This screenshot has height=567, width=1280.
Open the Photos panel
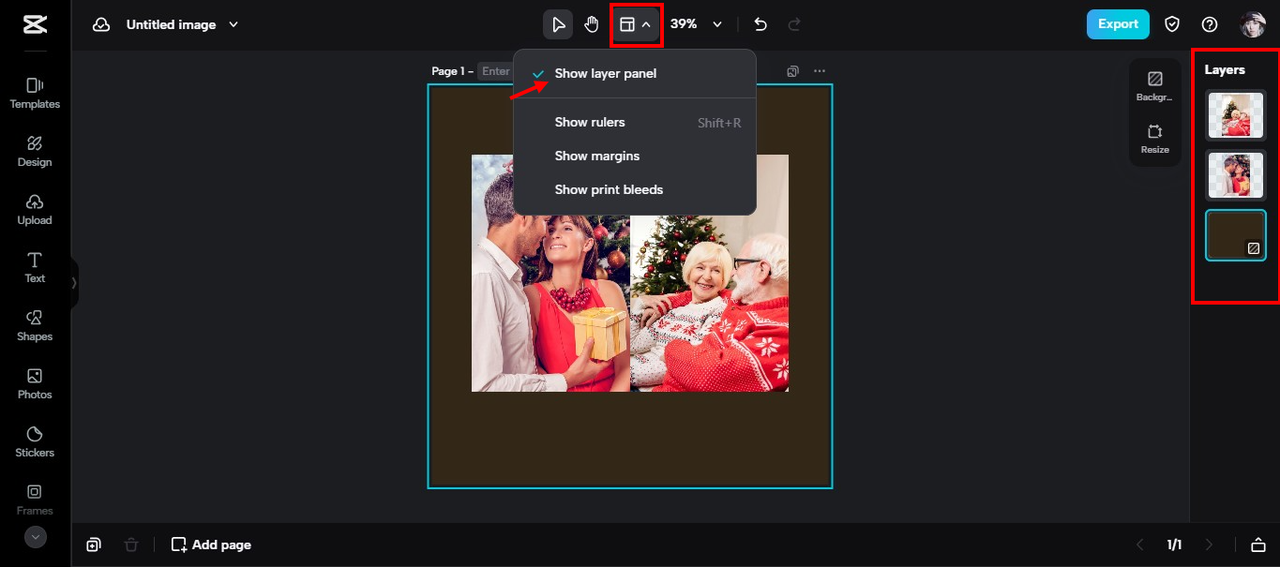point(35,383)
